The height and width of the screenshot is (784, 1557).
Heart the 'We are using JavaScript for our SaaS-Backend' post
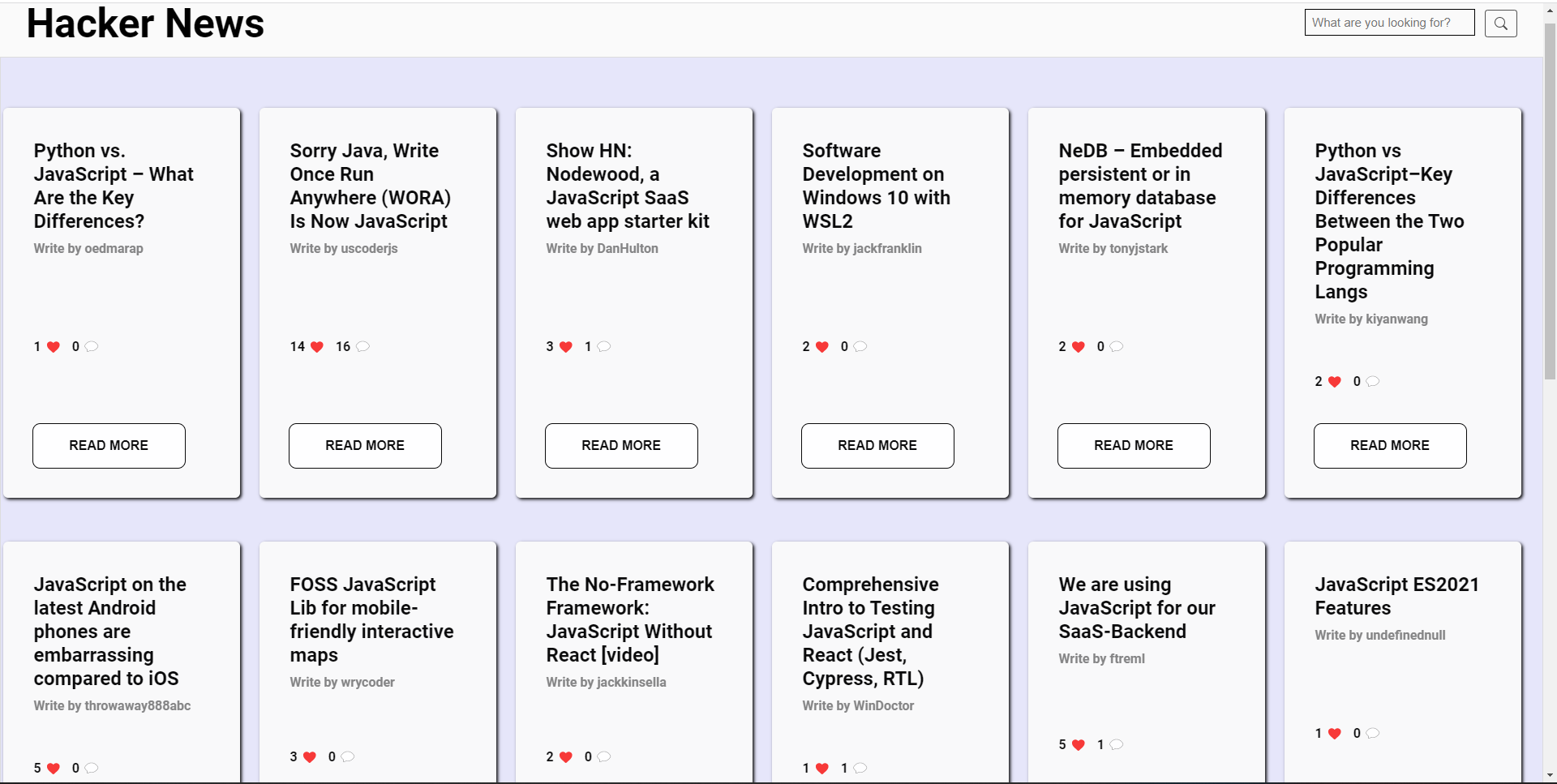click(x=1079, y=745)
